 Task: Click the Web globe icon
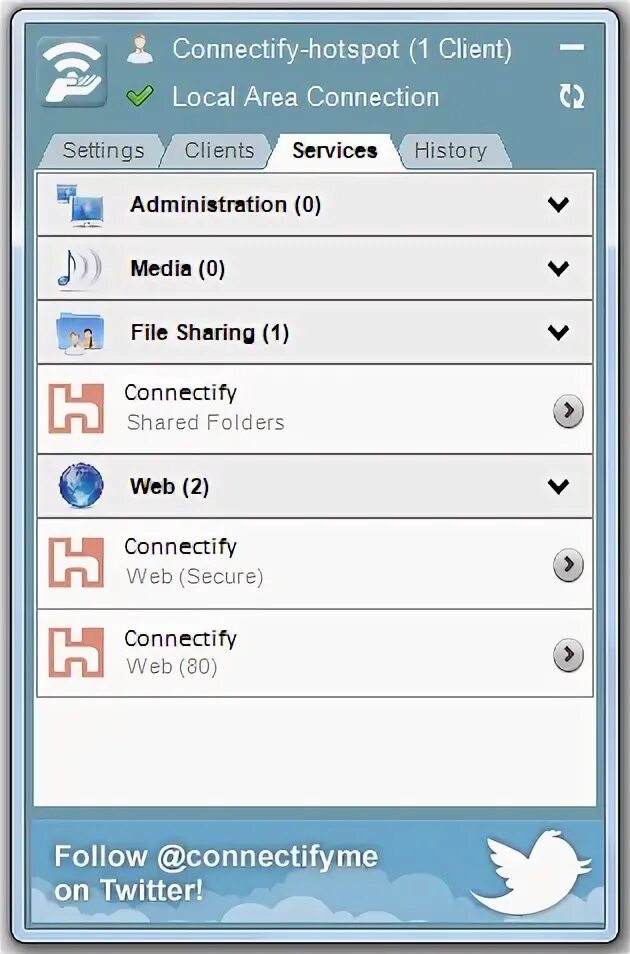(x=80, y=486)
